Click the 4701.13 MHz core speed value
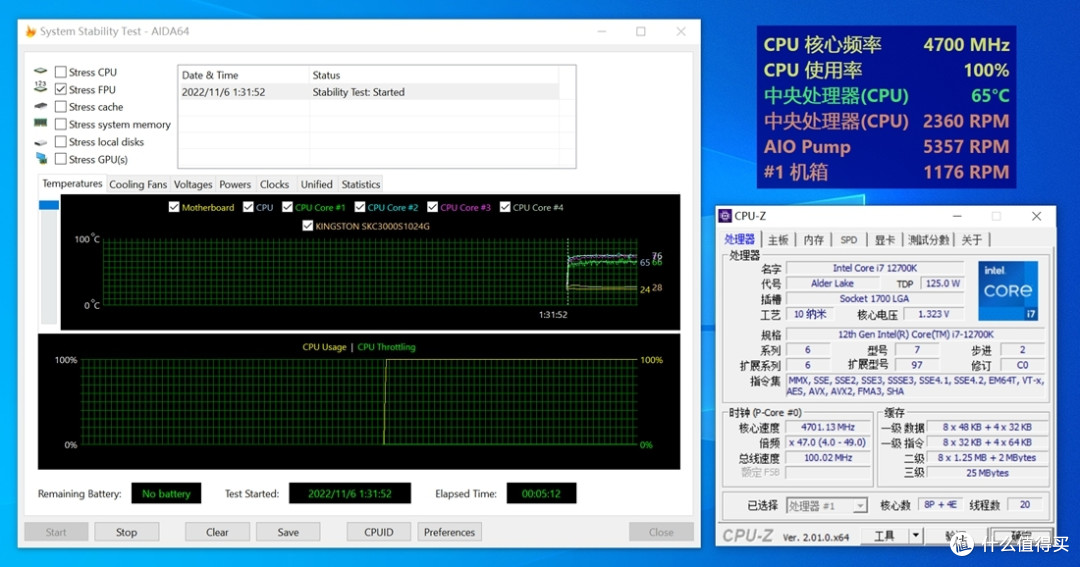1080x567 pixels. (x=827, y=427)
